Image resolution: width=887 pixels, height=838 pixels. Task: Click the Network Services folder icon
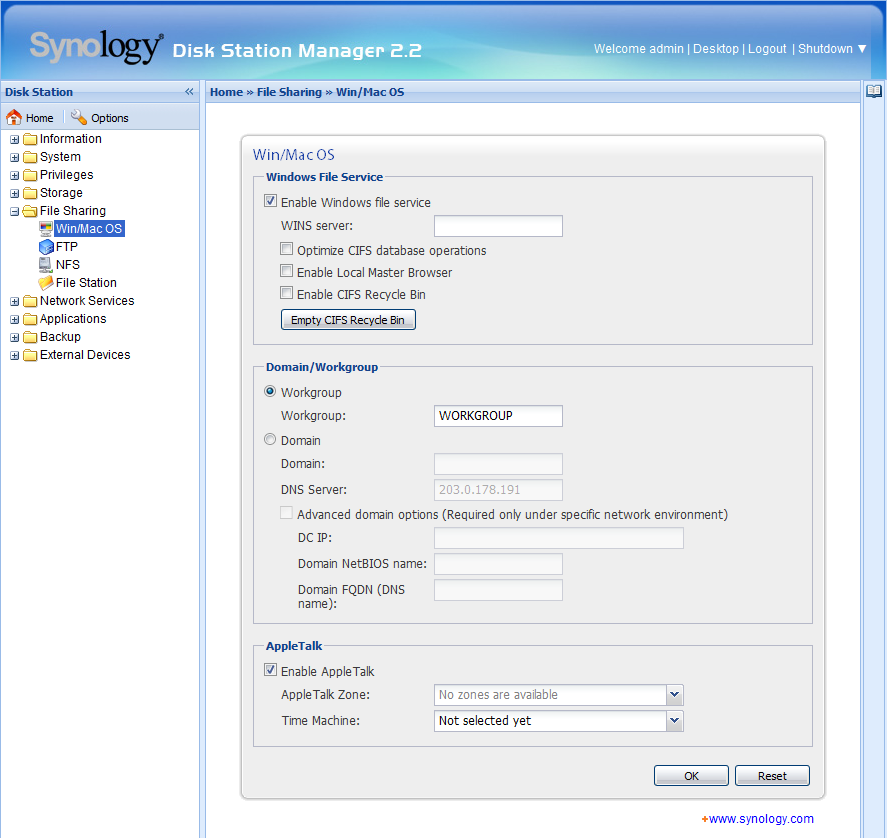click(x=30, y=301)
